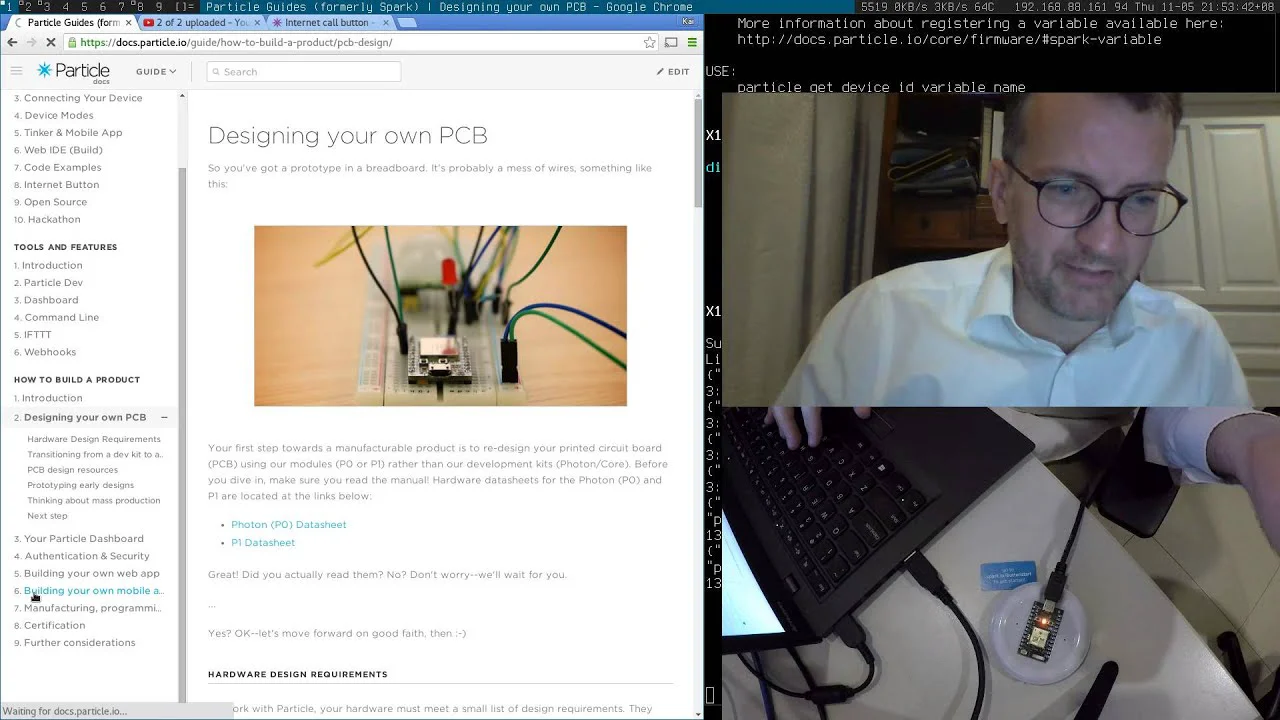The height and width of the screenshot is (720, 1280).
Task: Jump to PCB design resources subsection
Action: [x=72, y=470]
